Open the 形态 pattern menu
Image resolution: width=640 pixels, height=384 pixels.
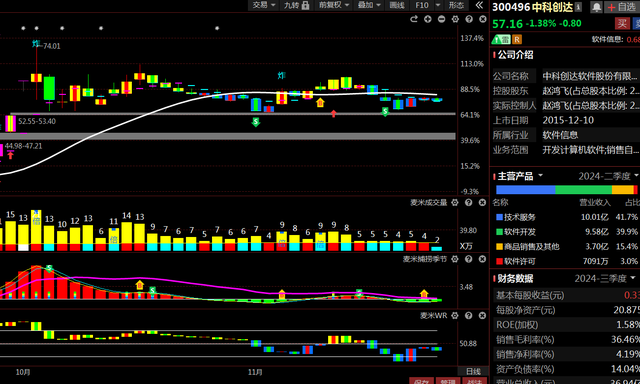pyautogui.click(x=456, y=5)
